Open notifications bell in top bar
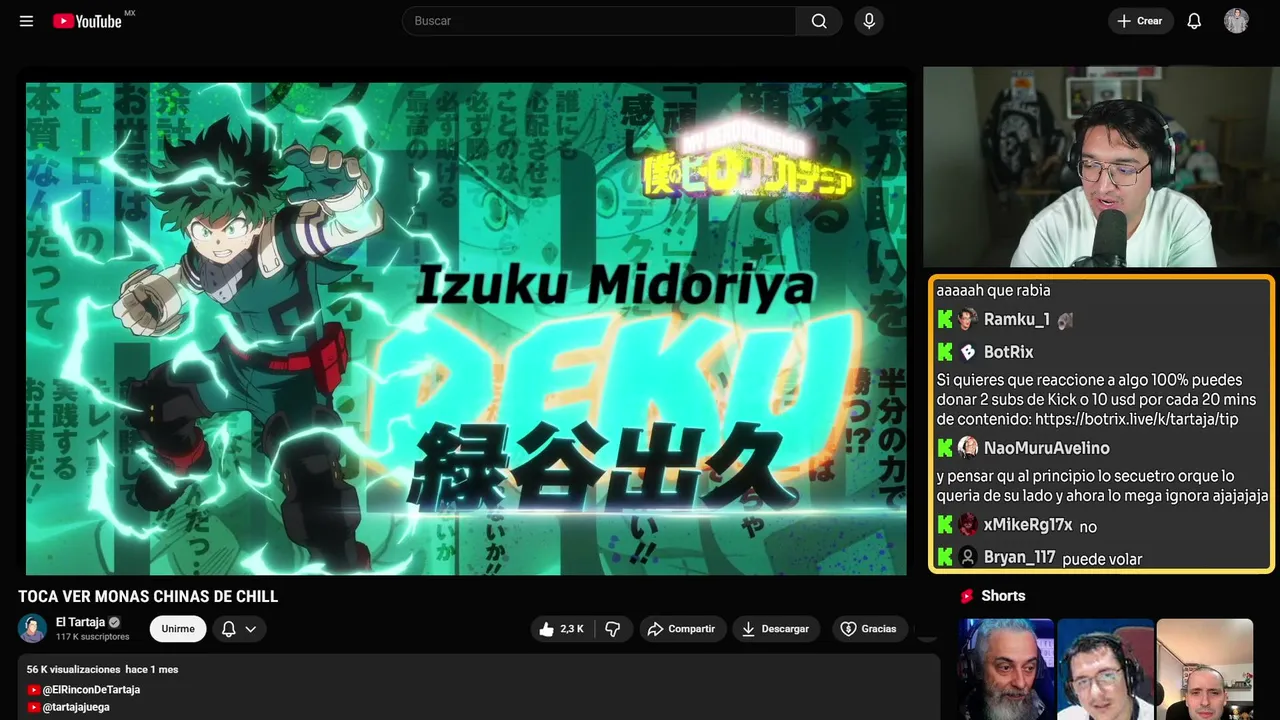The width and height of the screenshot is (1280, 720). [1194, 21]
